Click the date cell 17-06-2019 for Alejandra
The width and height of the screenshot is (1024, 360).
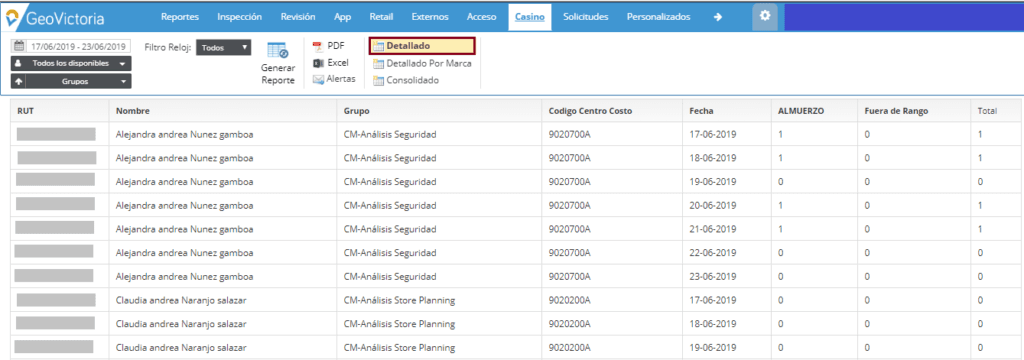tap(713, 135)
